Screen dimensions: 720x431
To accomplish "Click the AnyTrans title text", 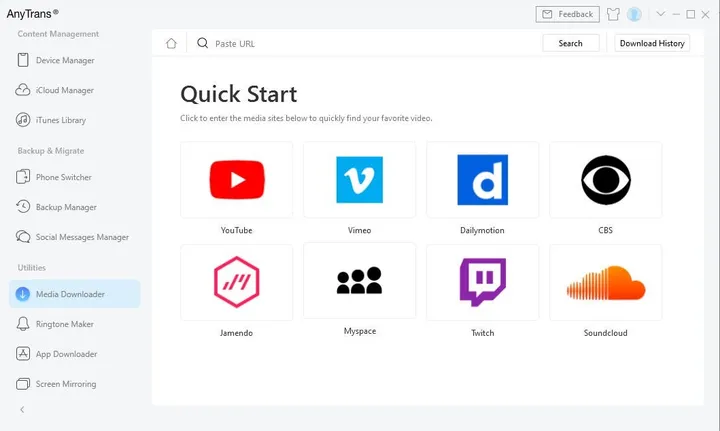I will [32, 13].
